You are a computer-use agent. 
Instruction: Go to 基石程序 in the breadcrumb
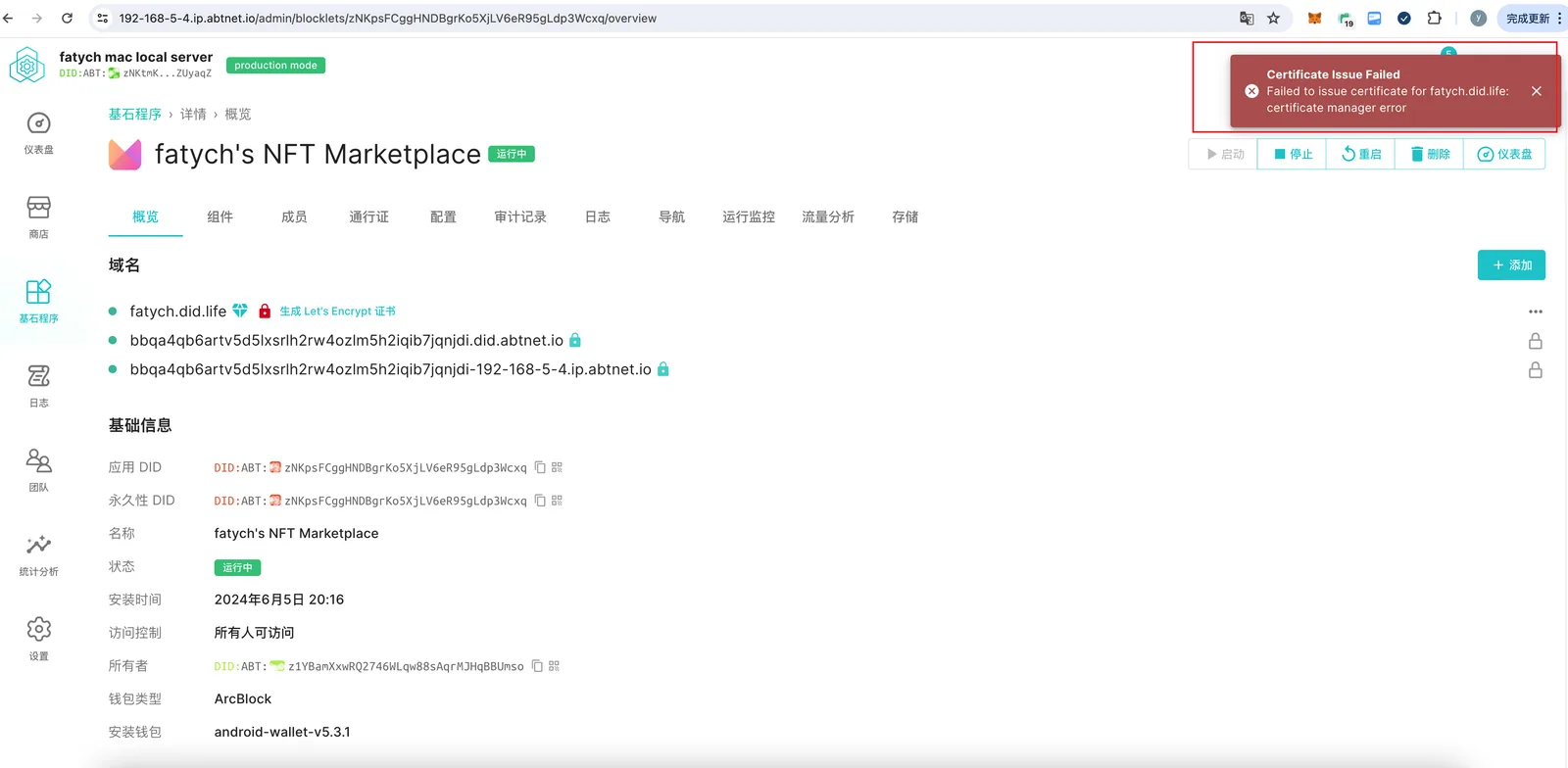point(135,115)
